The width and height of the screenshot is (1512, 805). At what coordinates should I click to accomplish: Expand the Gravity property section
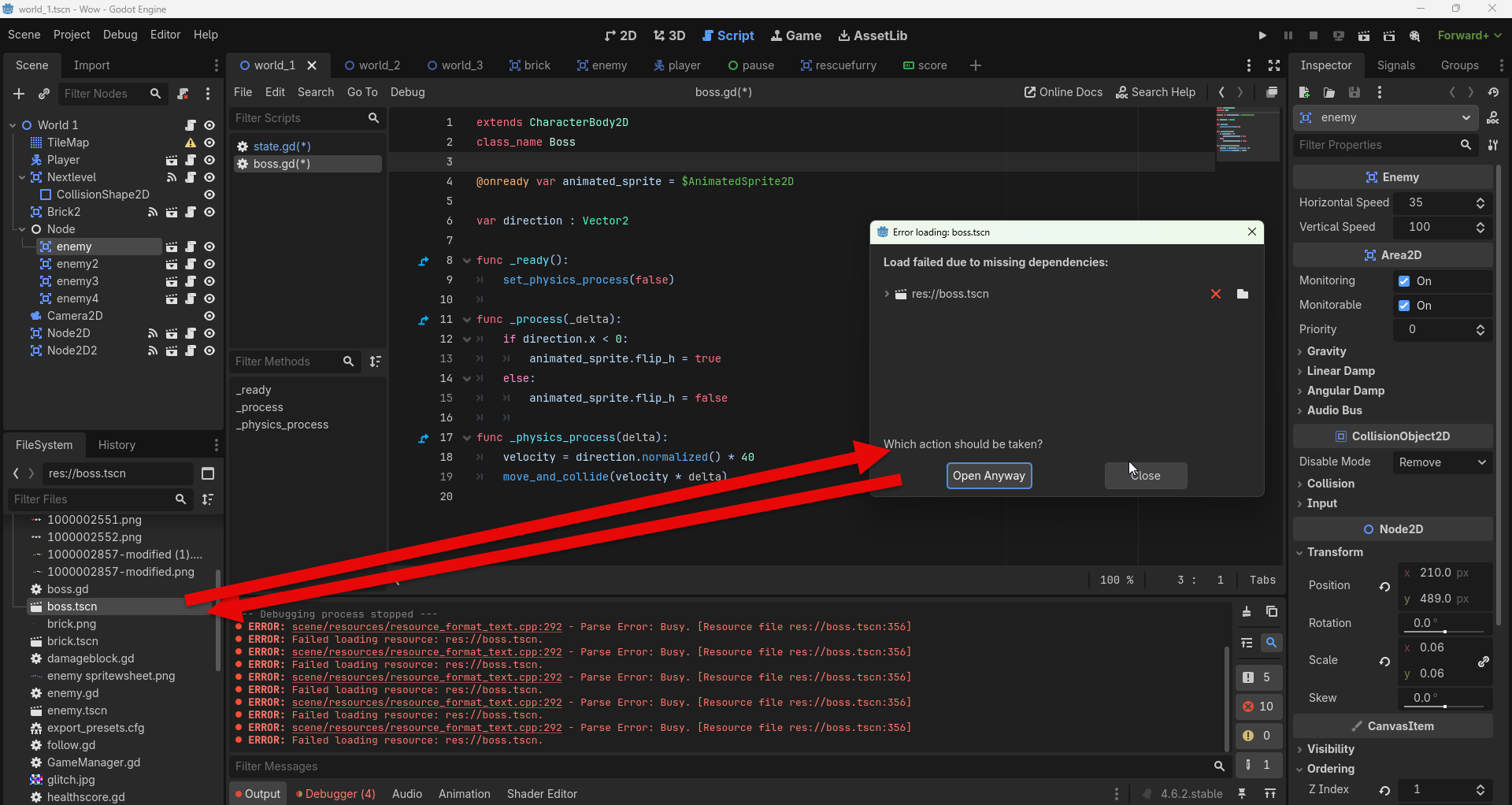[x=1326, y=351]
